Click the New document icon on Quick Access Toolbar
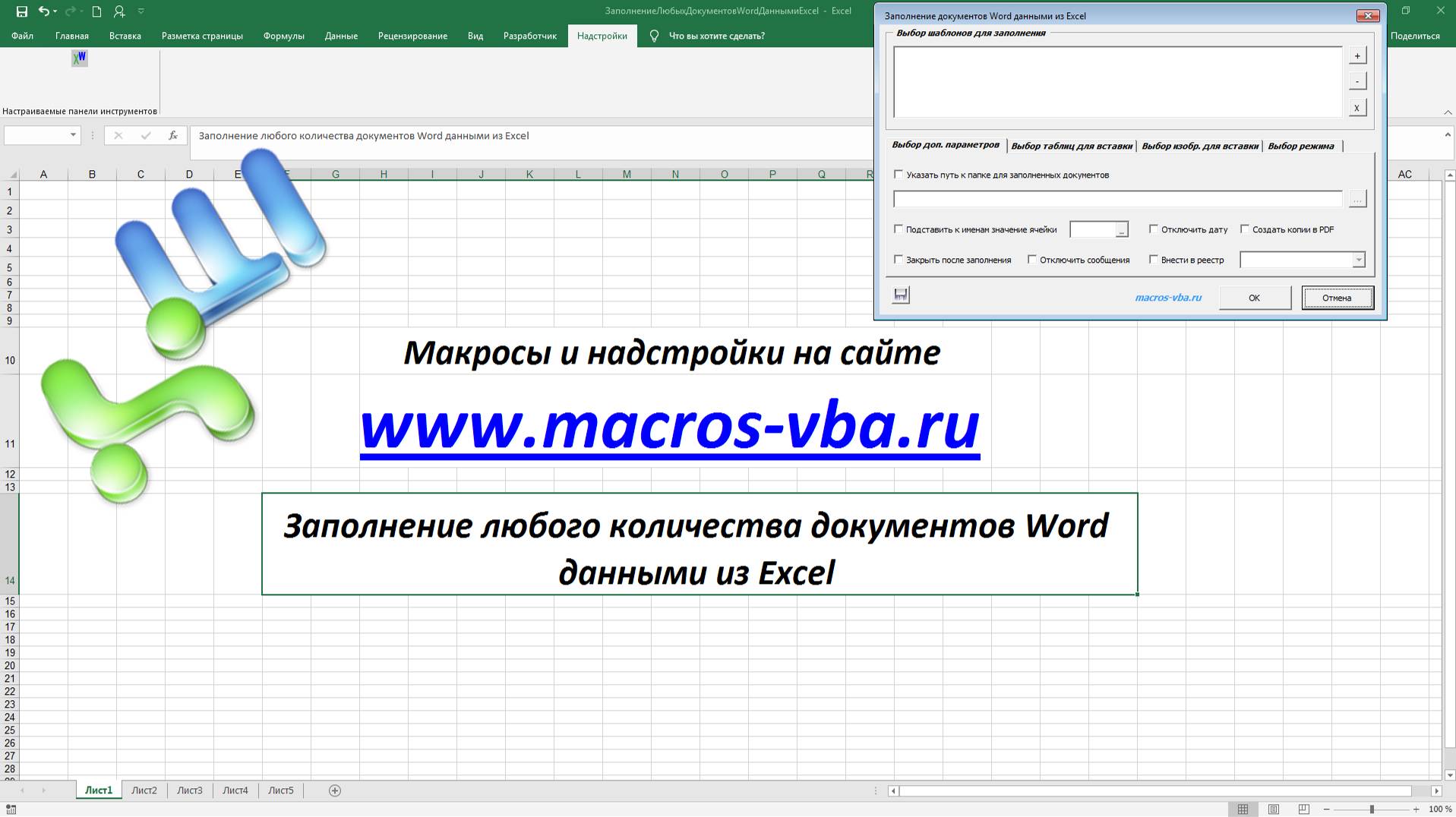This screenshot has width=1456, height=817. [95, 11]
